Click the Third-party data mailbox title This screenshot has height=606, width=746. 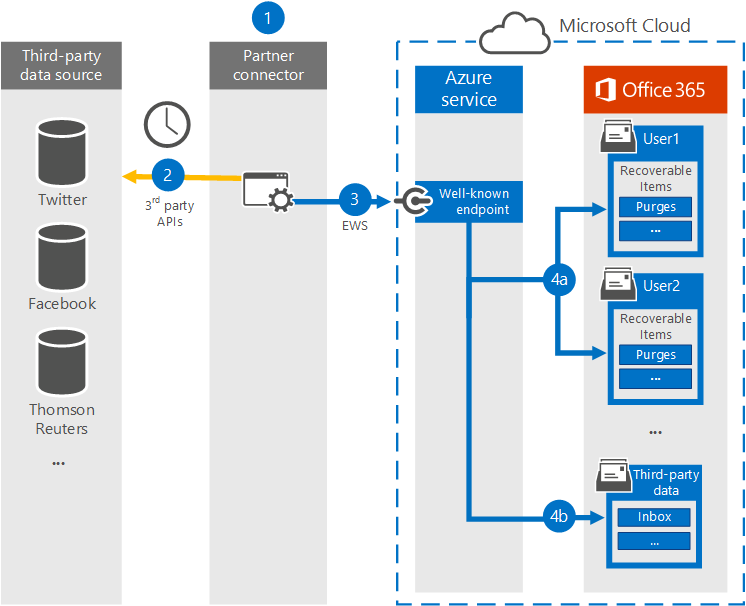(x=666, y=482)
